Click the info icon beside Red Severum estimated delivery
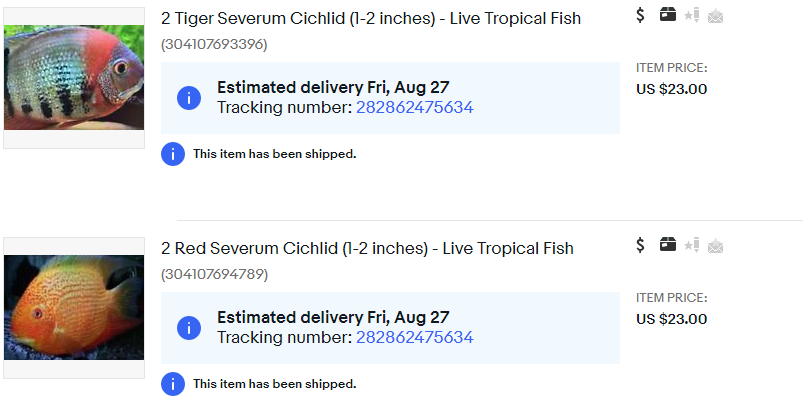Screen dimensions: 803x400 coord(189,328)
